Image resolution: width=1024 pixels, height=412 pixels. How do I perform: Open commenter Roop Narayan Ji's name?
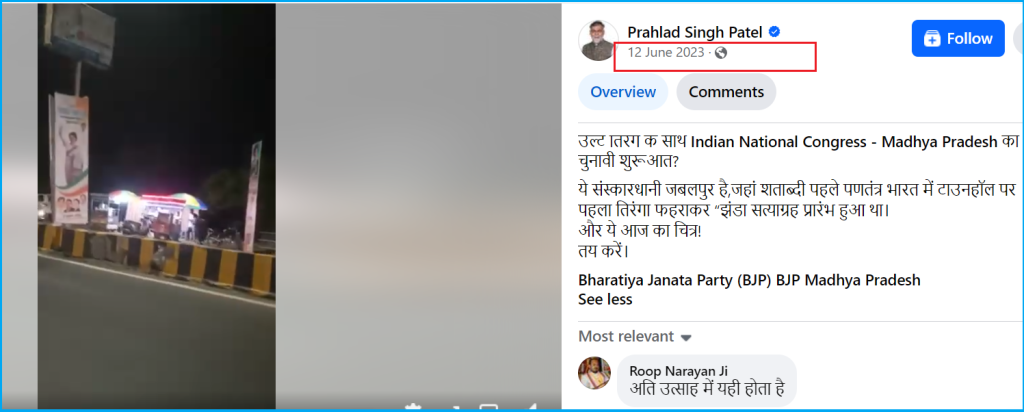click(x=673, y=371)
